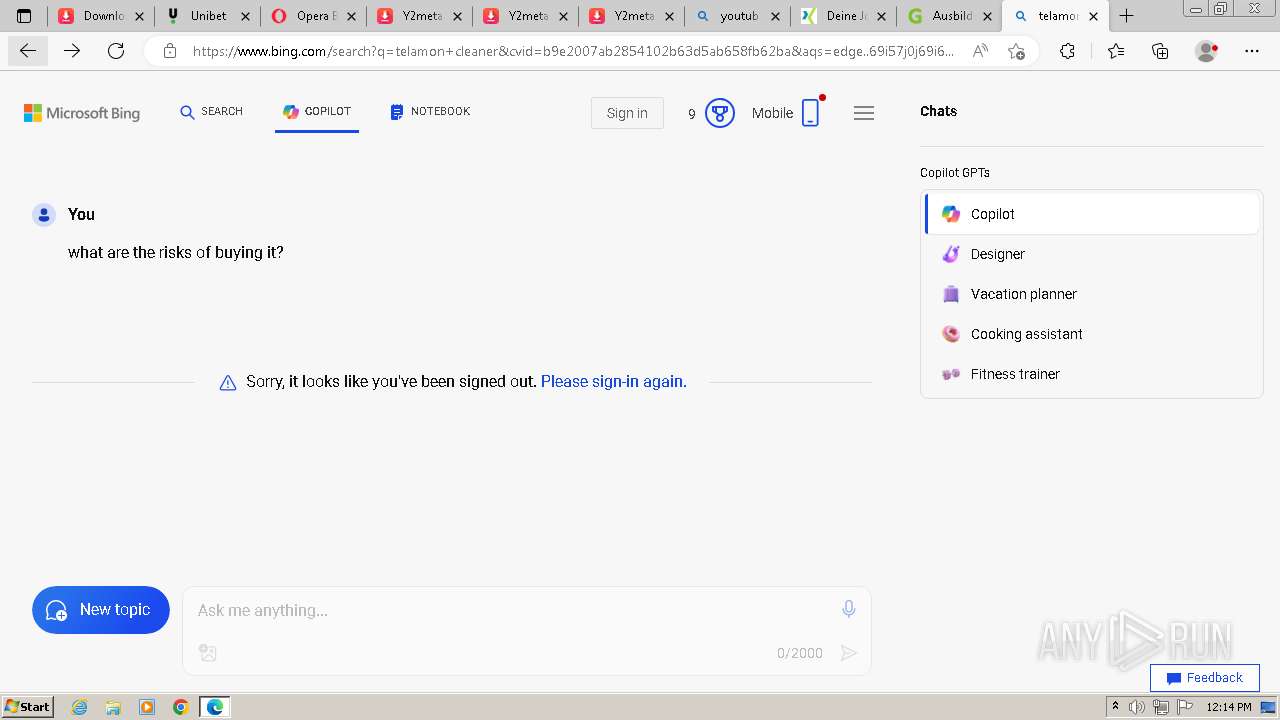This screenshot has width=1280, height=720.
Task: Click the Sign in button
Action: (x=627, y=113)
